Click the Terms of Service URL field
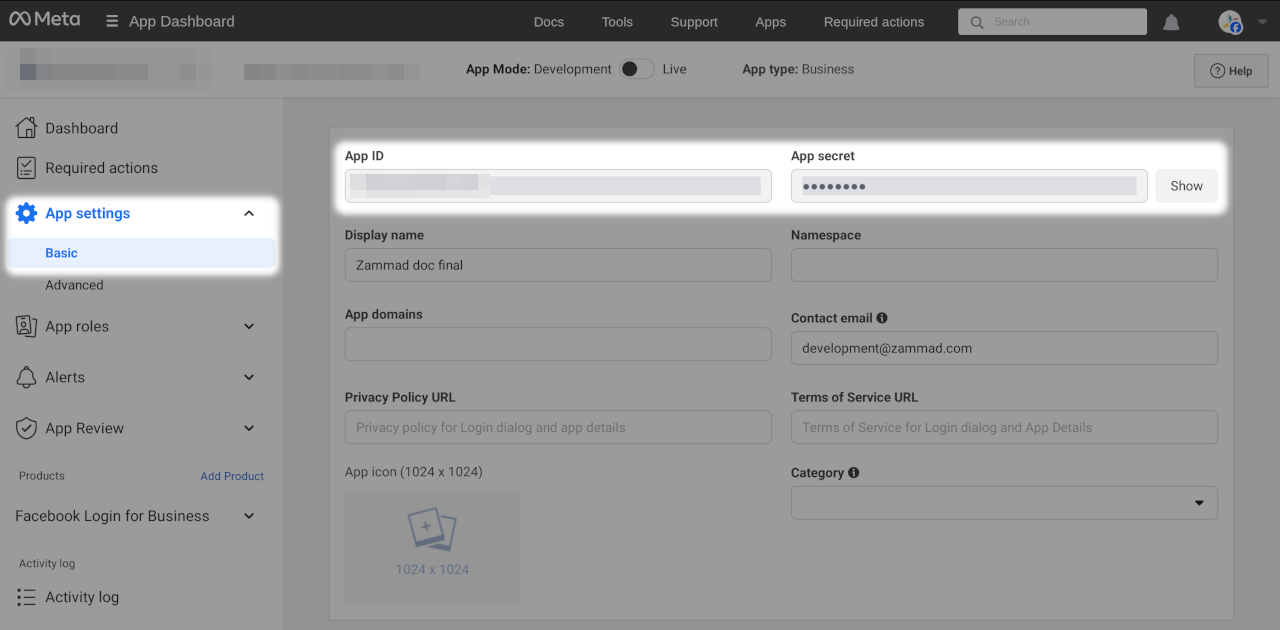 point(1004,427)
